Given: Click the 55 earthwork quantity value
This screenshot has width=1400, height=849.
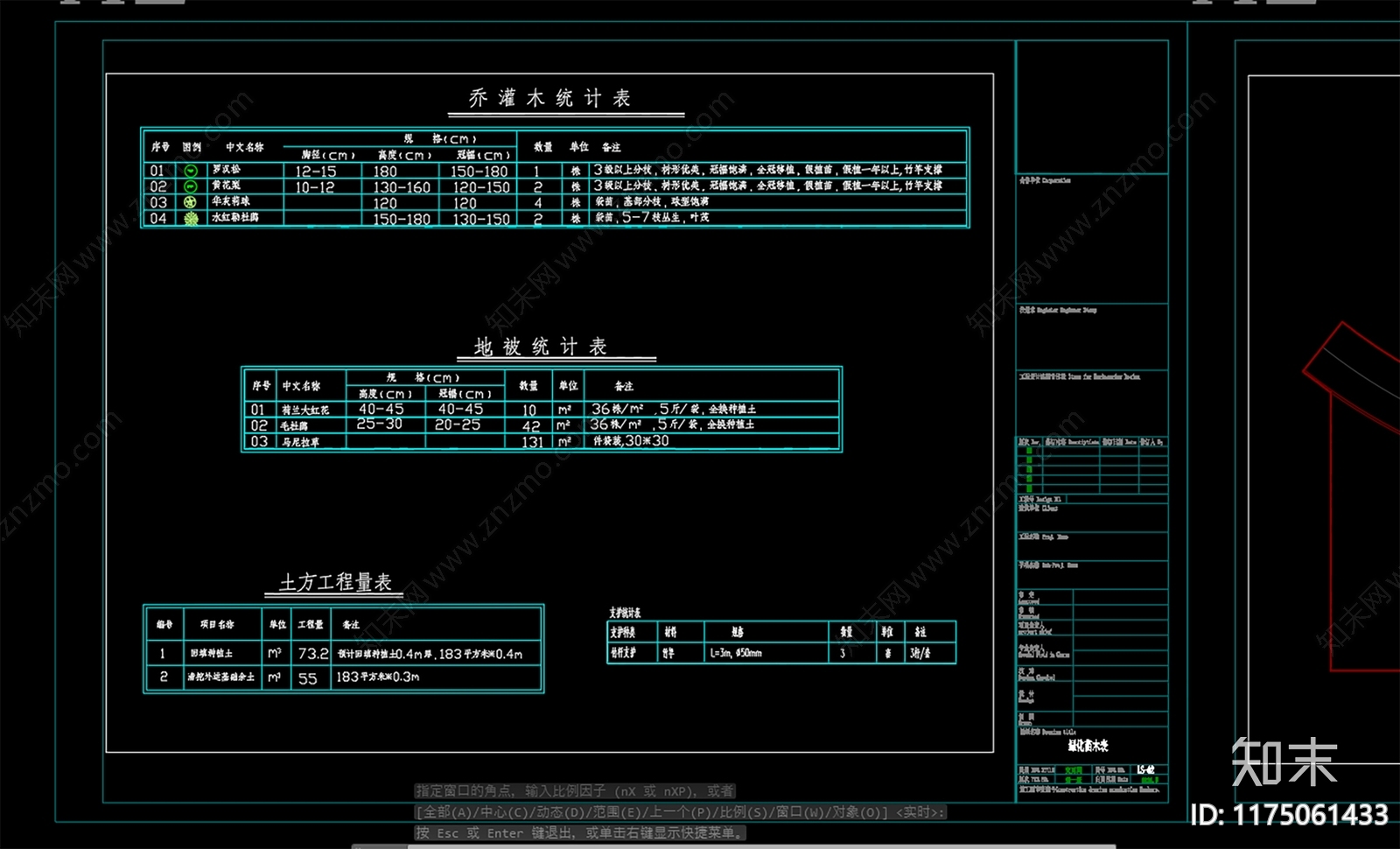Looking at the screenshot, I should tap(307, 678).
